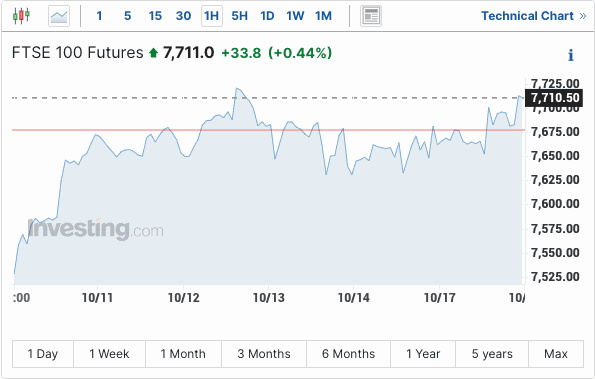595x379 pixels.
Task: Choose the 15-minute interval
Action: [155, 16]
